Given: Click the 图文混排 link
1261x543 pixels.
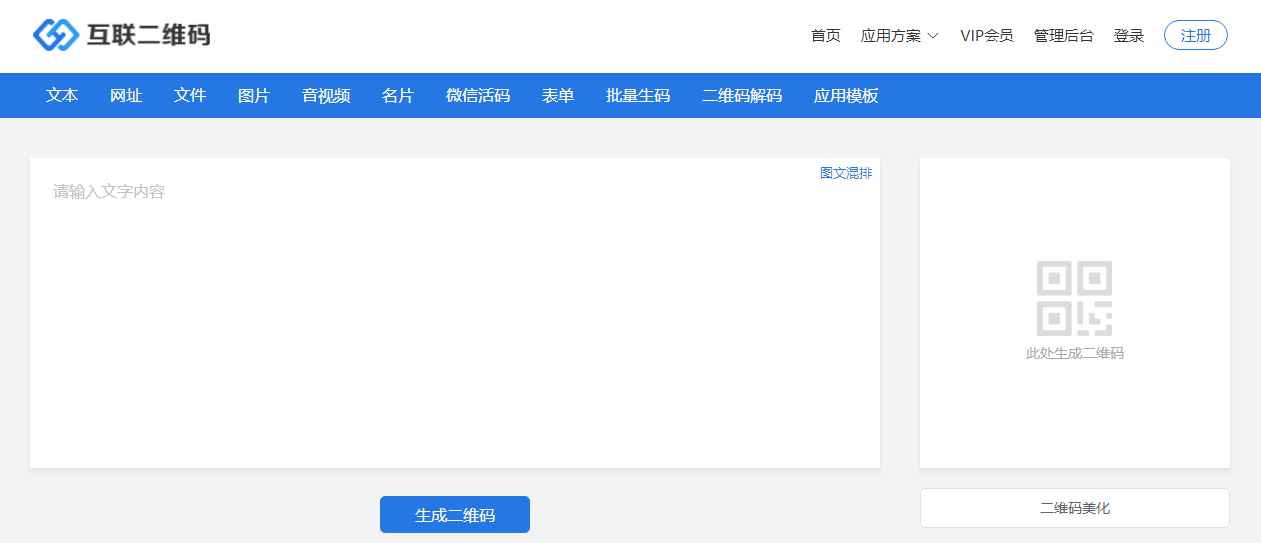Looking at the screenshot, I should [x=845, y=173].
